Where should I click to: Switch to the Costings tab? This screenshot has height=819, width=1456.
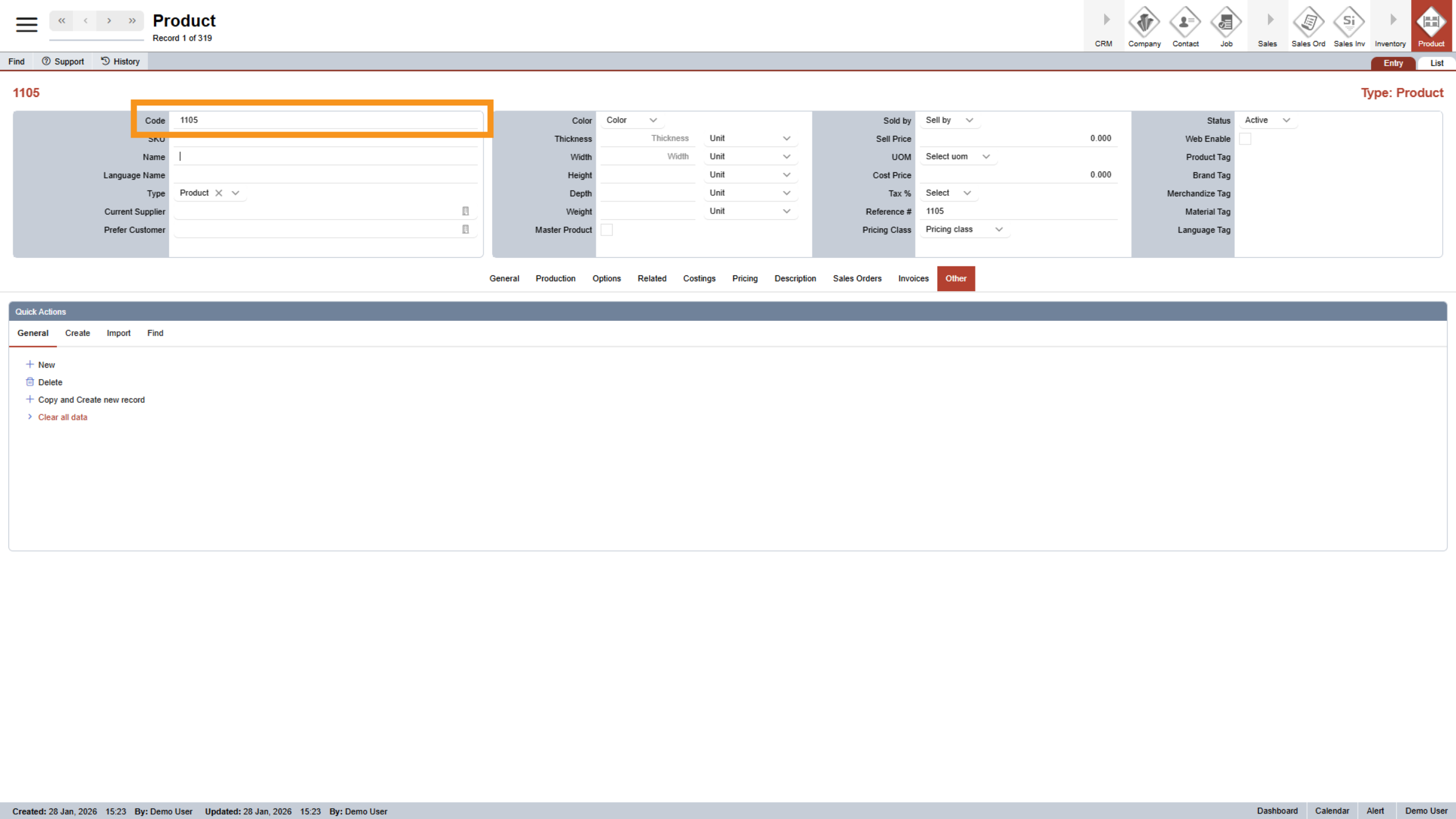(699, 278)
